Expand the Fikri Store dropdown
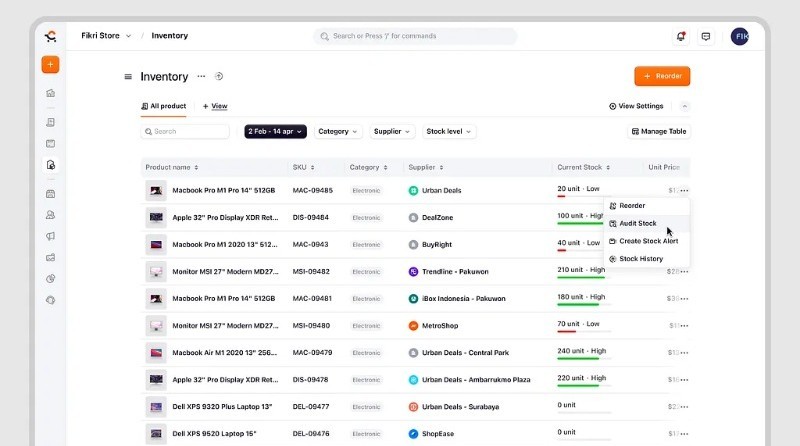Image resolution: width=800 pixels, height=446 pixels. point(106,36)
